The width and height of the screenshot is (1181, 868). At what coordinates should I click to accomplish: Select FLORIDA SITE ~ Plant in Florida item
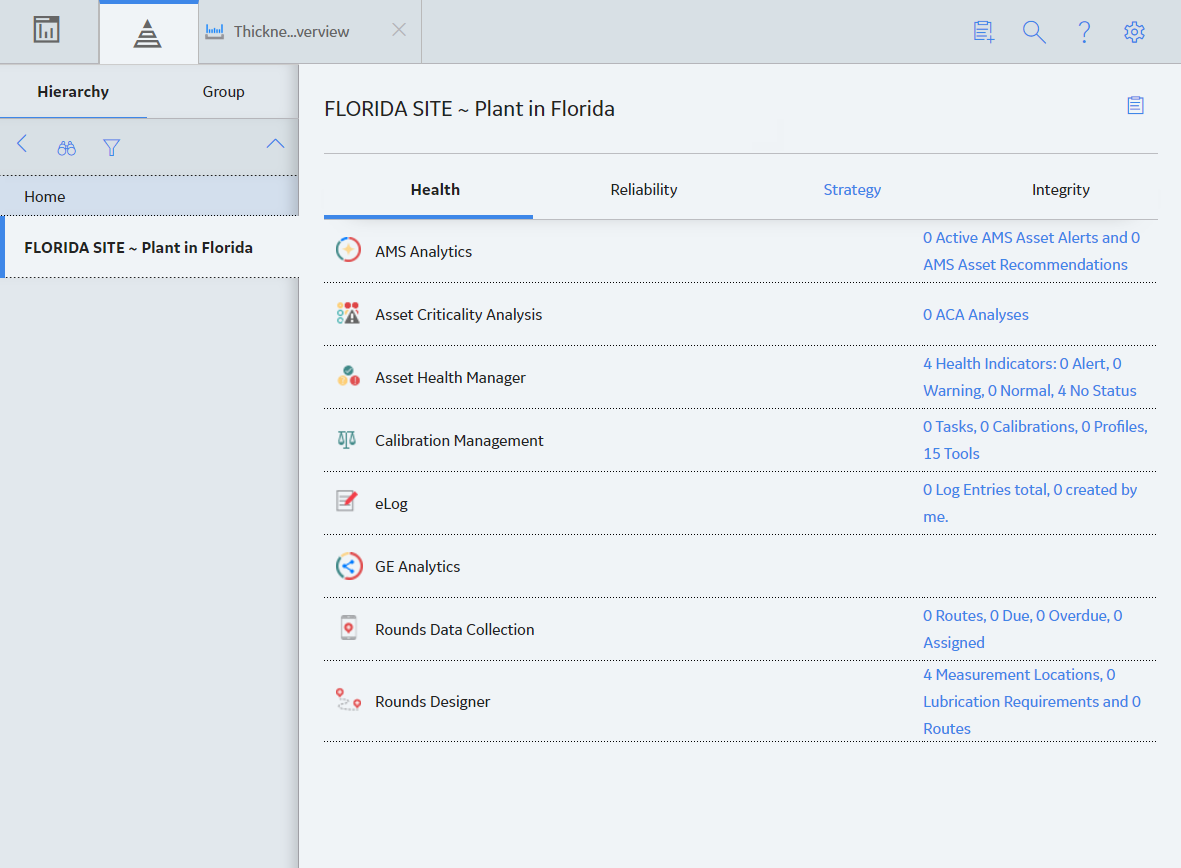(149, 247)
